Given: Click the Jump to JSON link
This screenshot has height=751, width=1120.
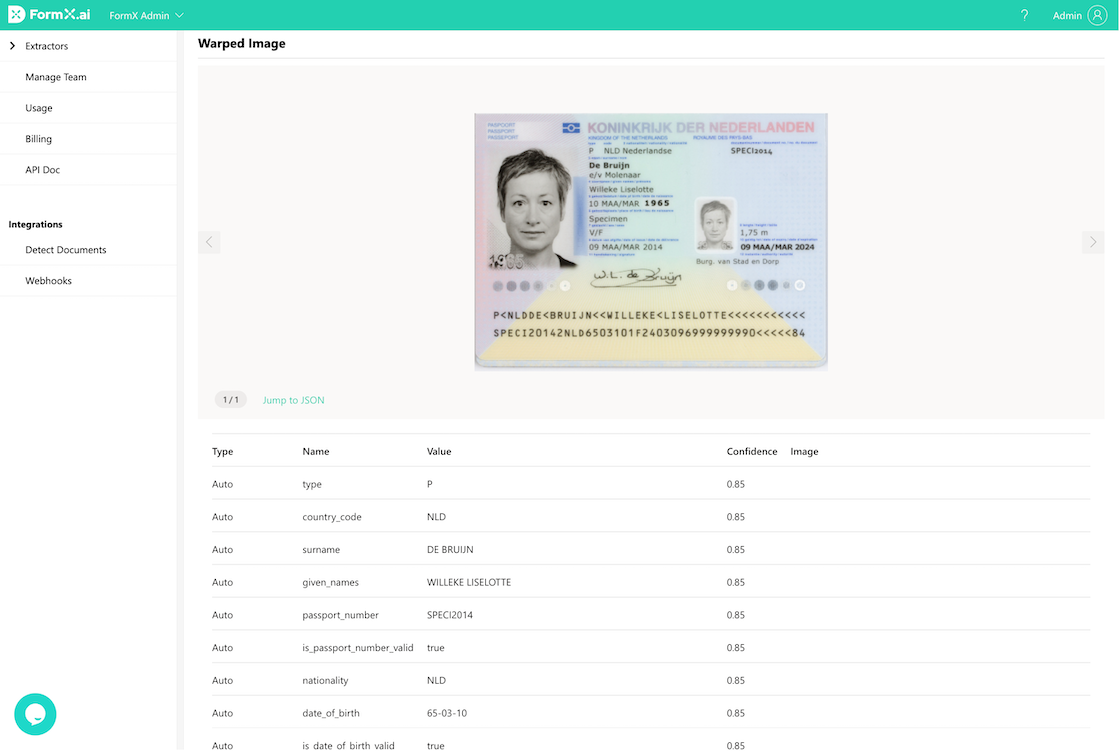Looking at the screenshot, I should click(293, 400).
